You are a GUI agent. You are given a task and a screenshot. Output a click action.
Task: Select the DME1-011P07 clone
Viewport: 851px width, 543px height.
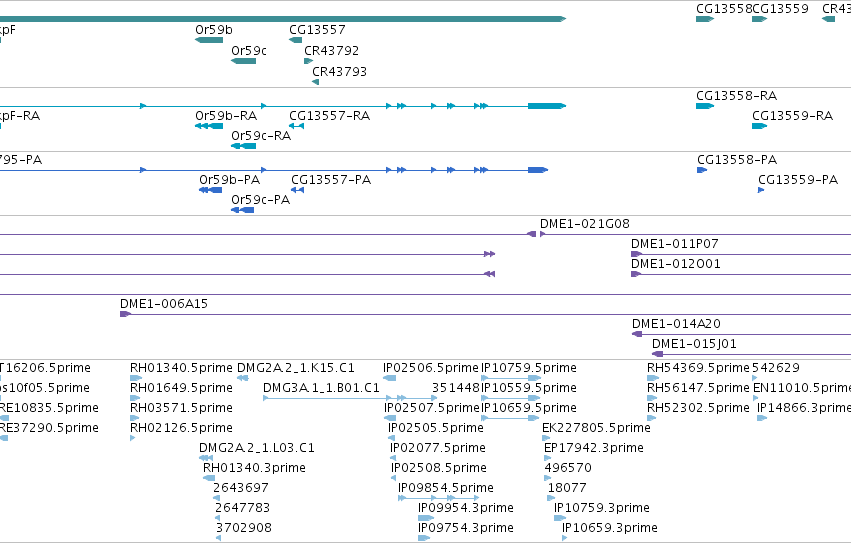click(x=741, y=254)
